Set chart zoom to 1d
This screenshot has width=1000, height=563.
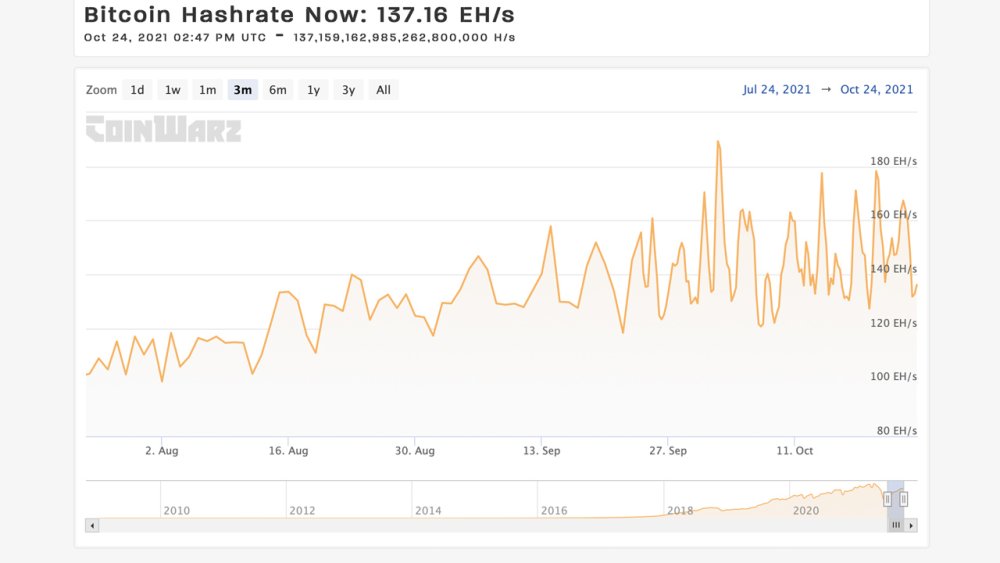(137, 90)
